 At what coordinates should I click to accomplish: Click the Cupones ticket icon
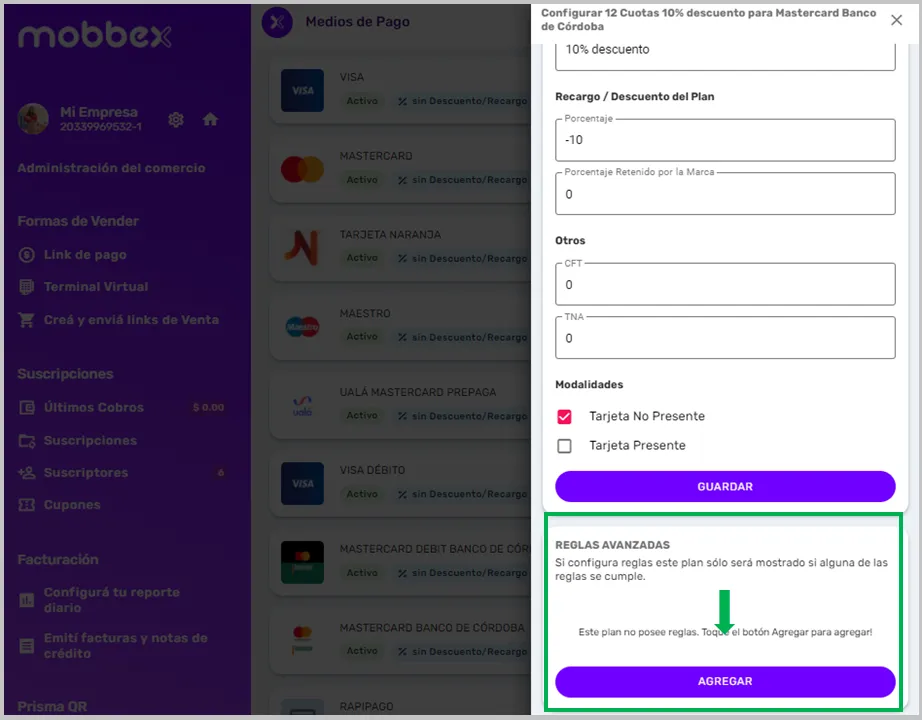click(x=26, y=505)
